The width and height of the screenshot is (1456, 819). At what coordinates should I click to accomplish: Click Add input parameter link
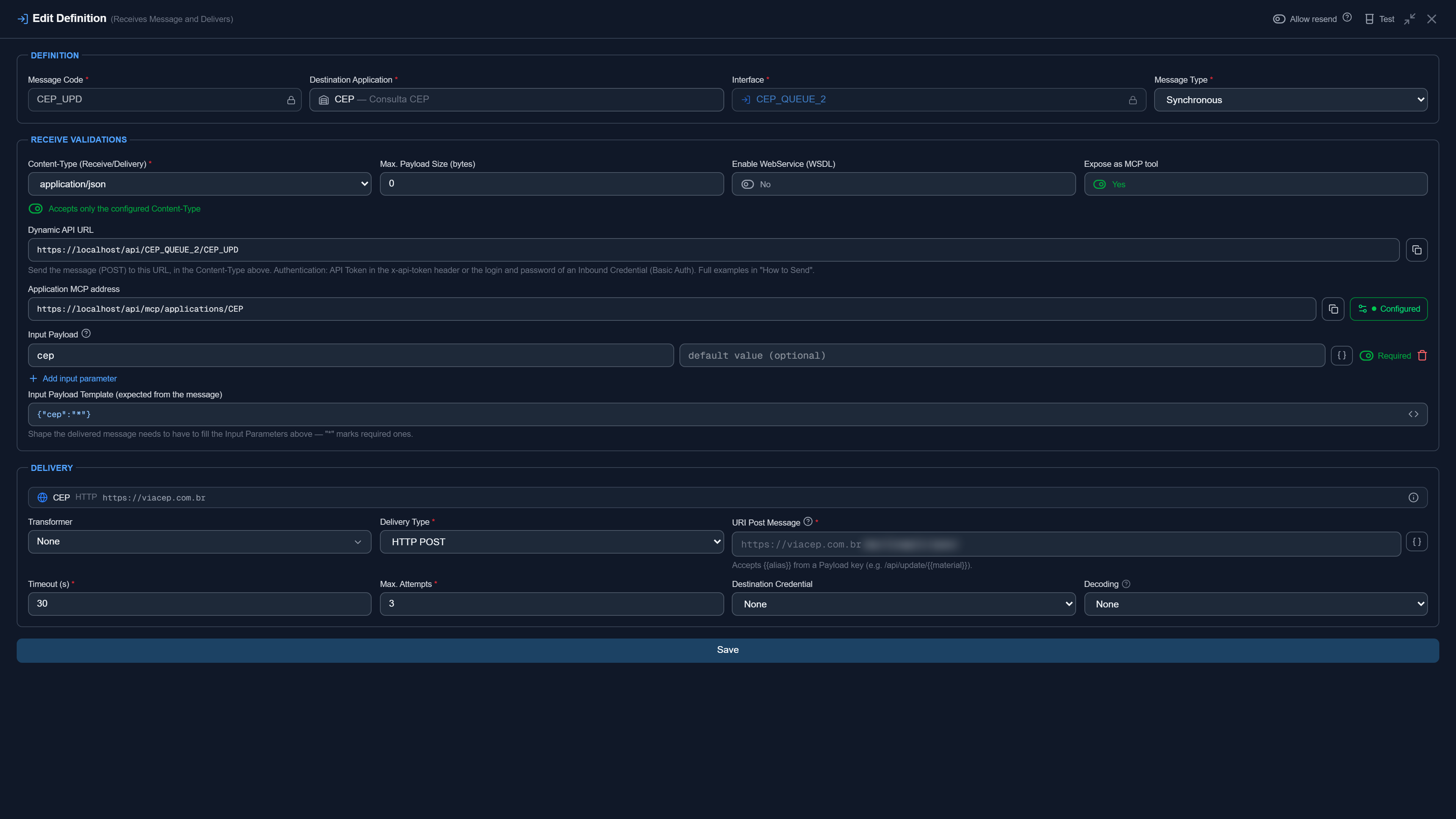73,379
